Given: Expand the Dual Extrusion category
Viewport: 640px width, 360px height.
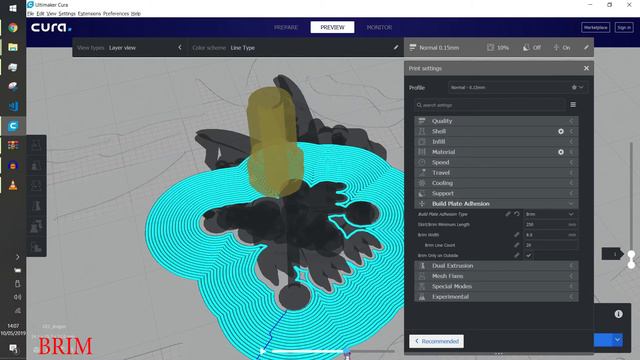Looking at the screenshot, I should click(x=496, y=266).
